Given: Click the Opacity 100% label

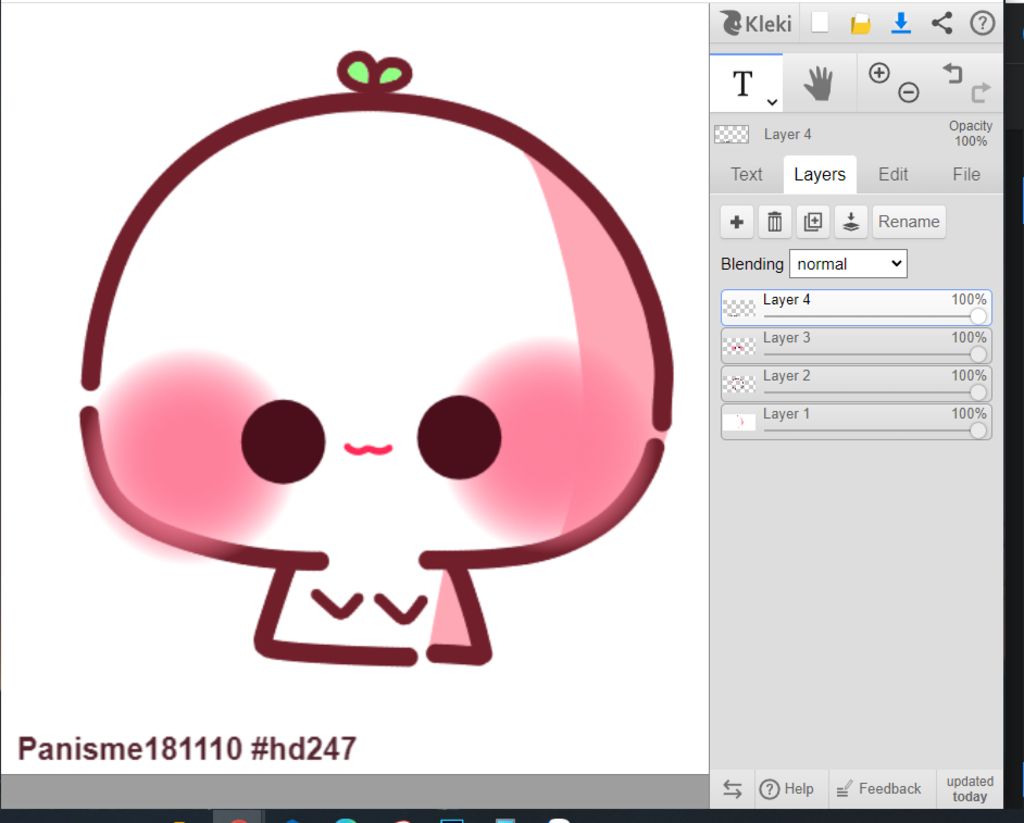Looking at the screenshot, I should pyautogui.click(x=970, y=133).
